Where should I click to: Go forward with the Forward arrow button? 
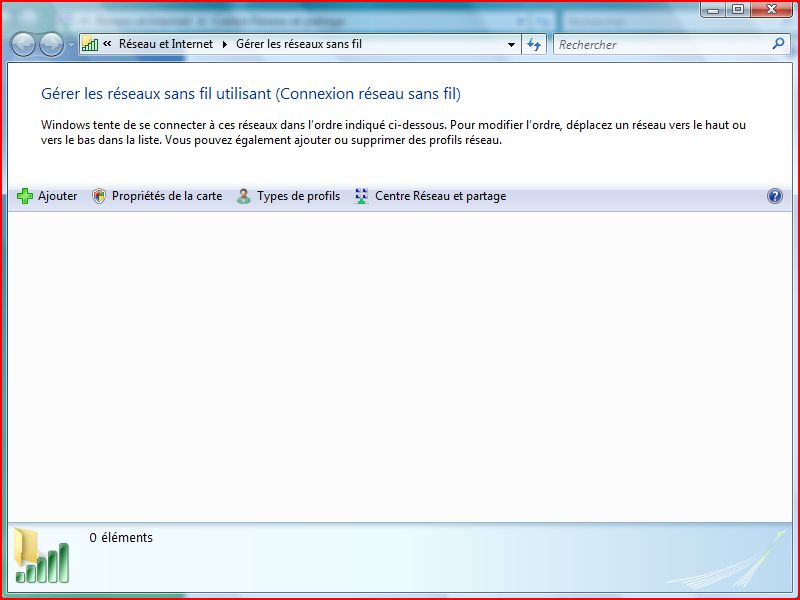tap(50, 44)
